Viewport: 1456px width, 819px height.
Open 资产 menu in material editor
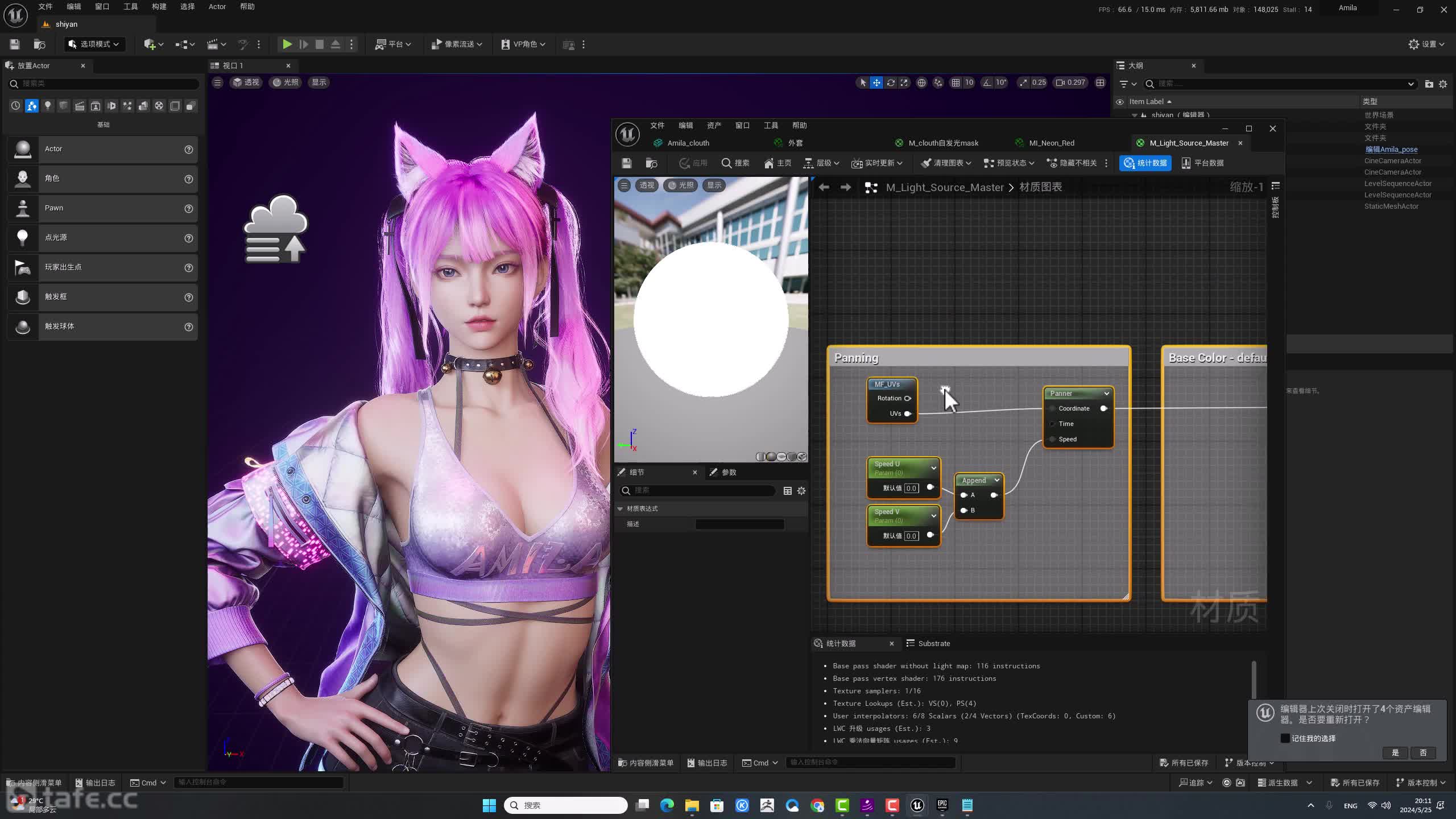point(714,126)
